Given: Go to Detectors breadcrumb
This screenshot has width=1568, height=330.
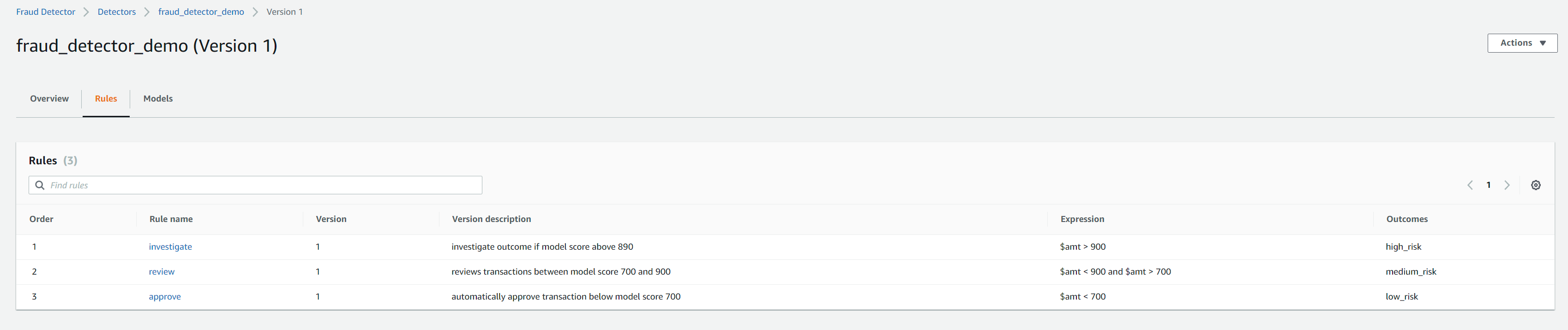Looking at the screenshot, I should pos(117,12).
